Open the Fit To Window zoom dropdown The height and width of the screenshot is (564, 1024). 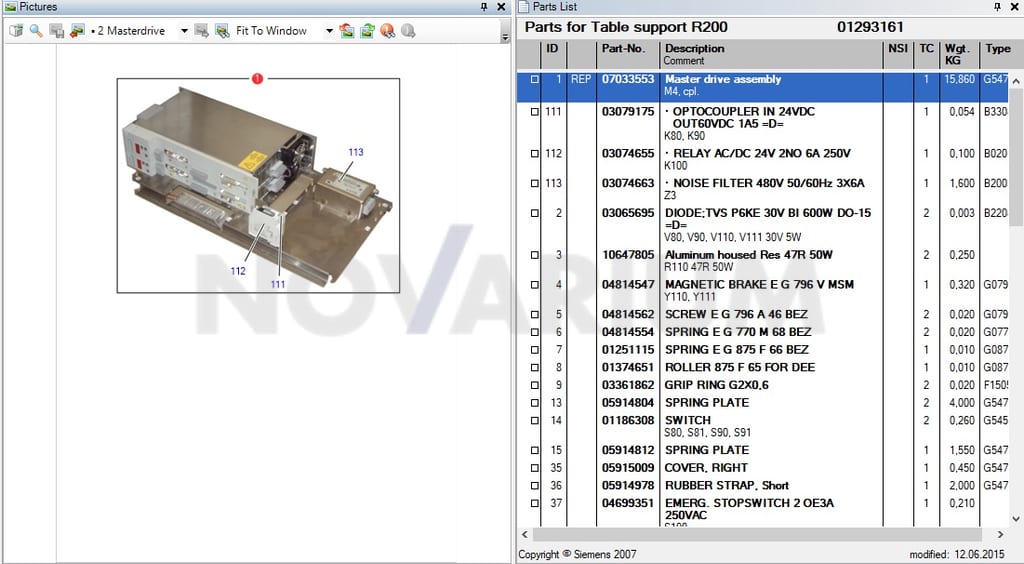point(329,31)
